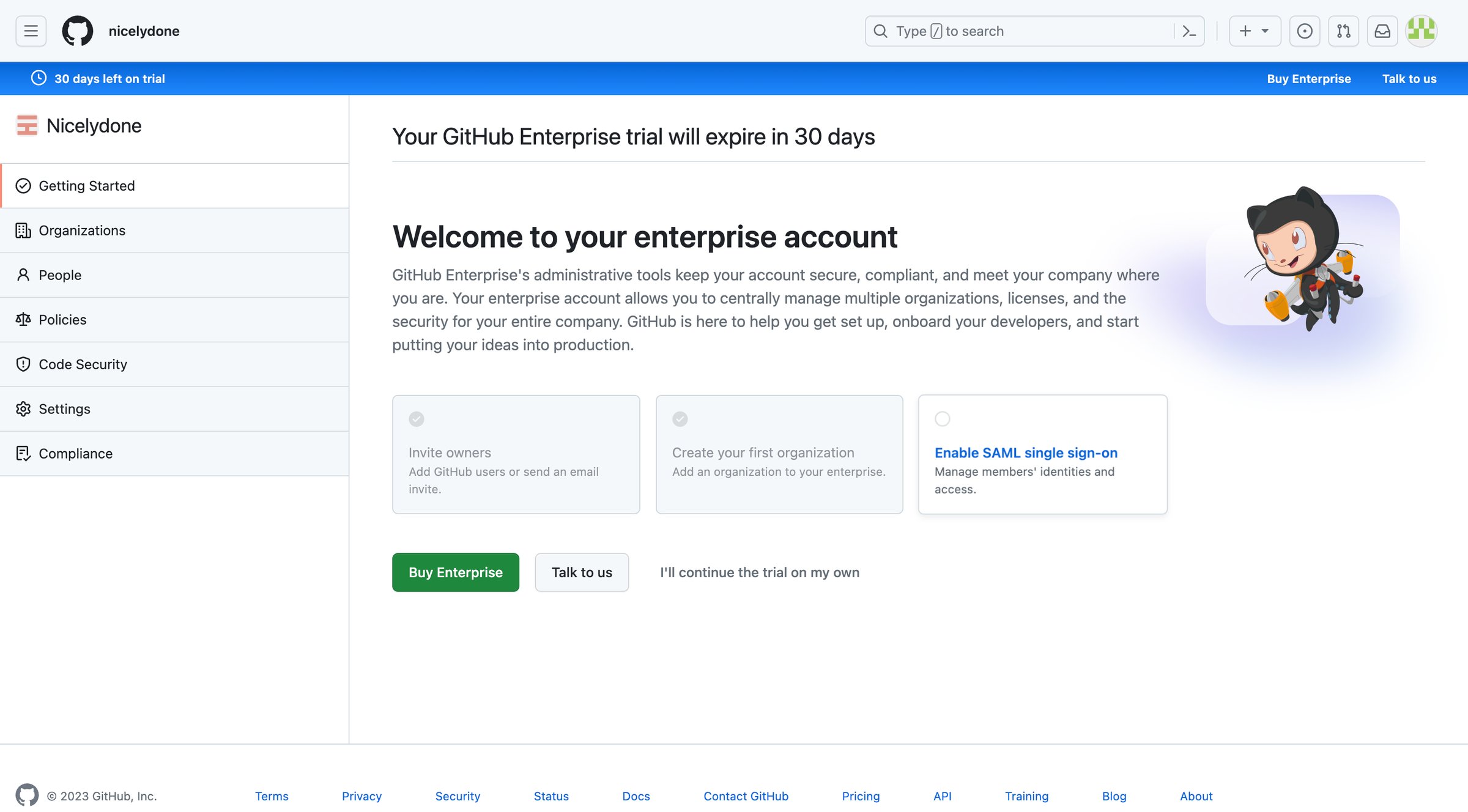1468x812 pixels.
Task: Open the command palette icon in search bar
Action: click(x=1189, y=31)
